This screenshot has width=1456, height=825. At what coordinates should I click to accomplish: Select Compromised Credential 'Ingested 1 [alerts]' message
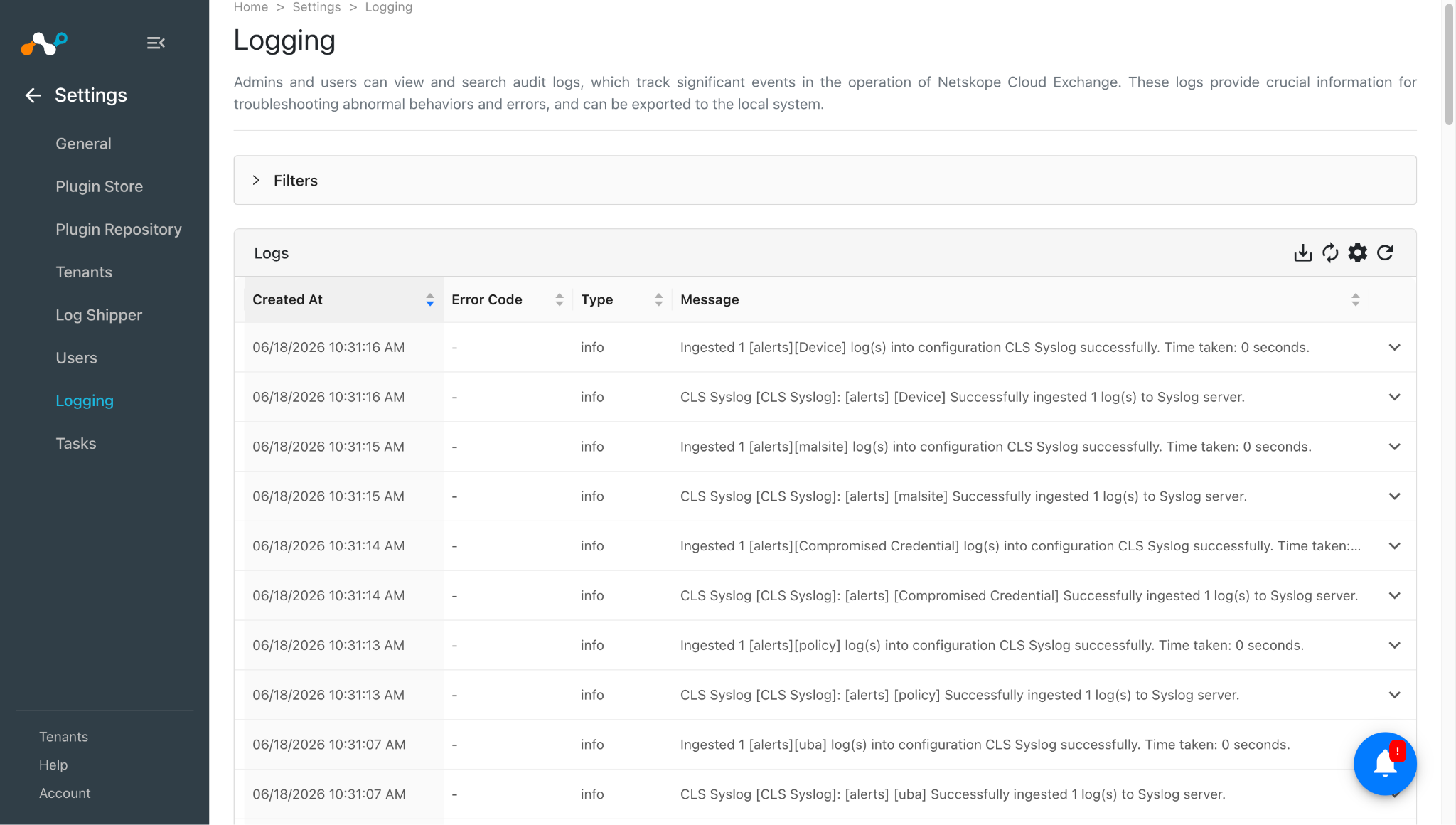coord(1020,546)
